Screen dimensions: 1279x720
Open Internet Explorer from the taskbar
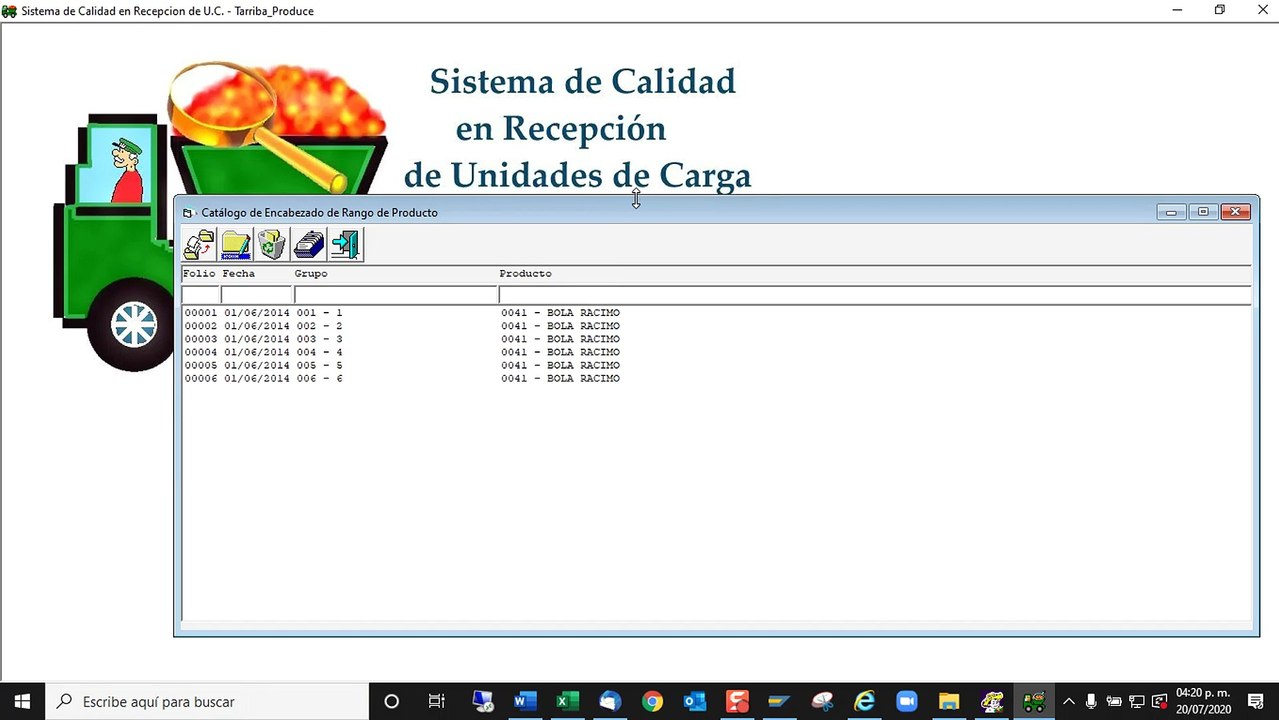864,702
